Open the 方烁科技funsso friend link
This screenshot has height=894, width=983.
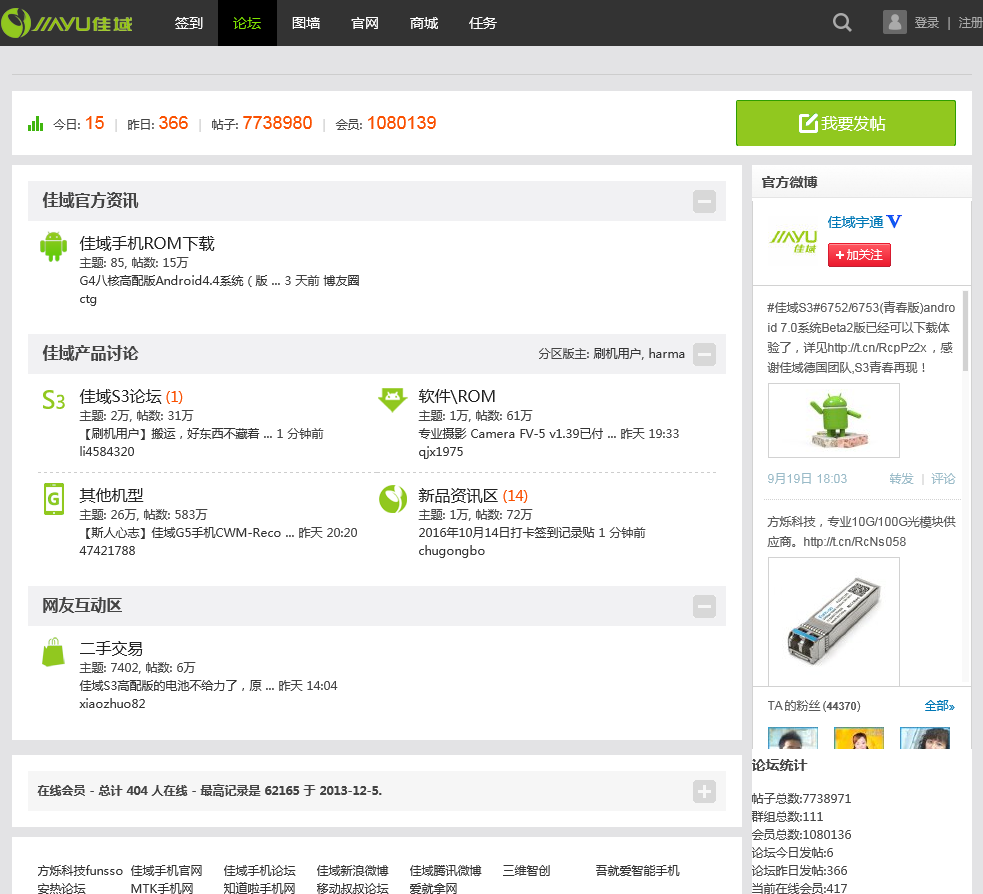[x=80, y=871]
